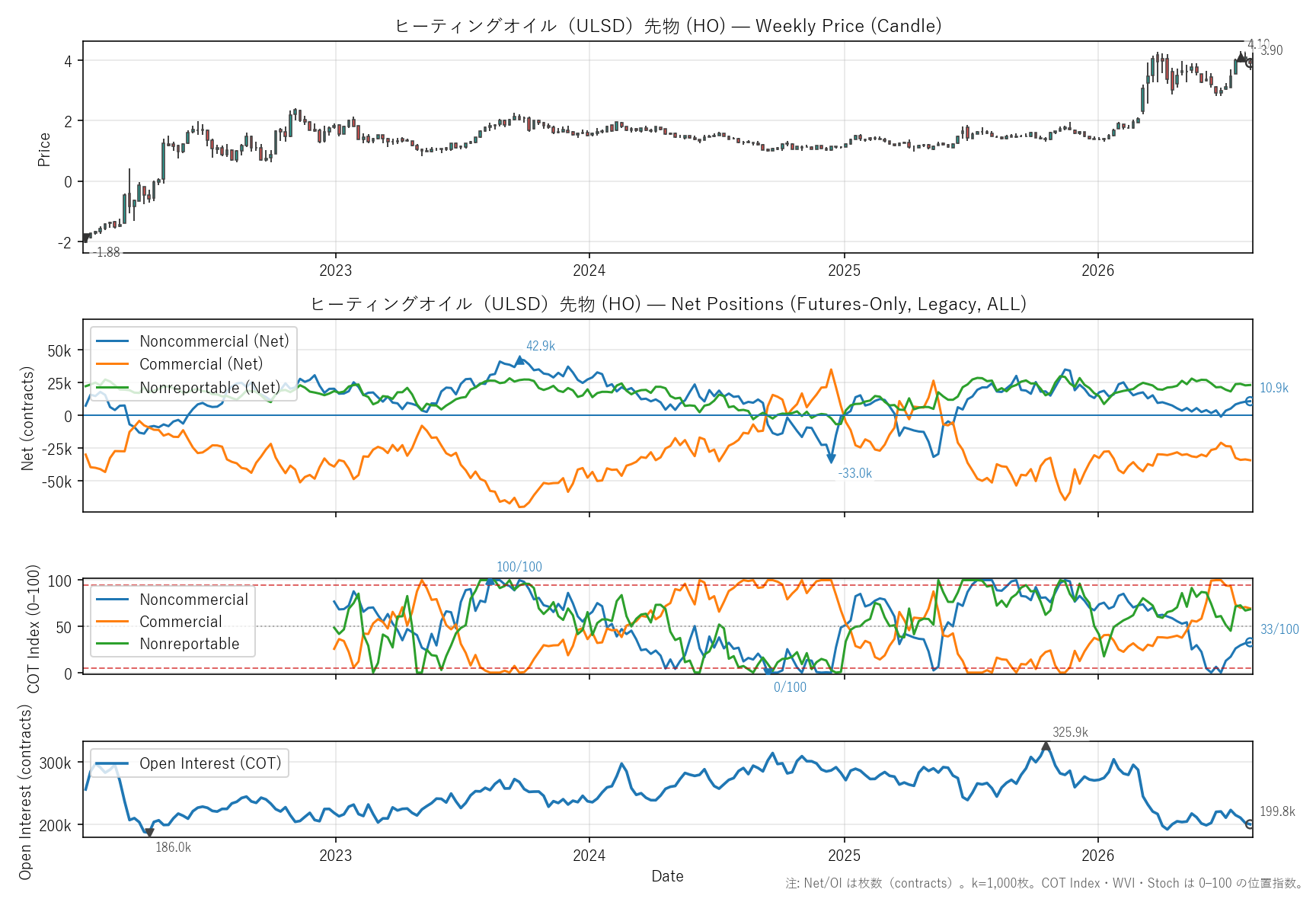Click the triangle marker at the 325.9k peak
This screenshot has width=1316, height=899.
1046,746
